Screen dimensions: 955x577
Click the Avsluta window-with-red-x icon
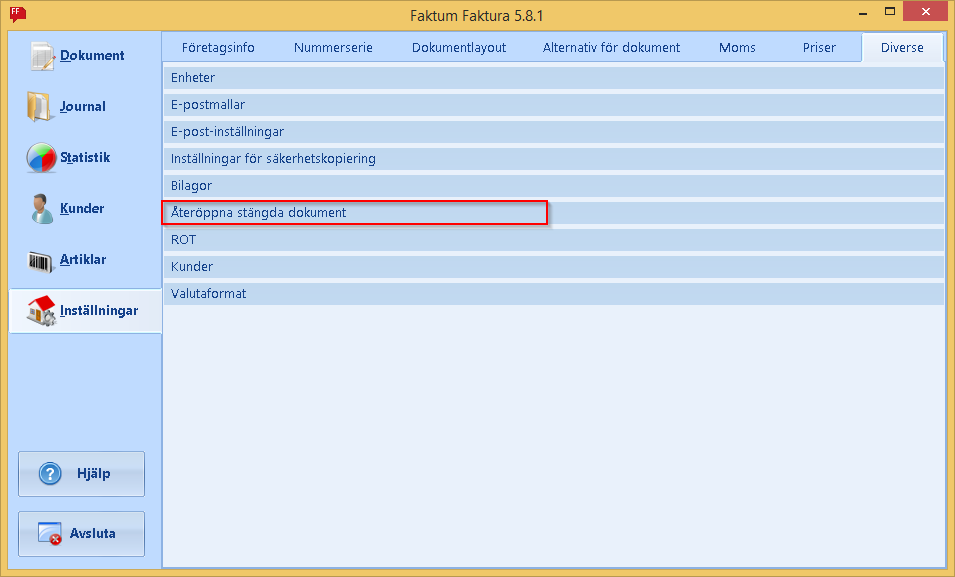[x=49, y=533]
